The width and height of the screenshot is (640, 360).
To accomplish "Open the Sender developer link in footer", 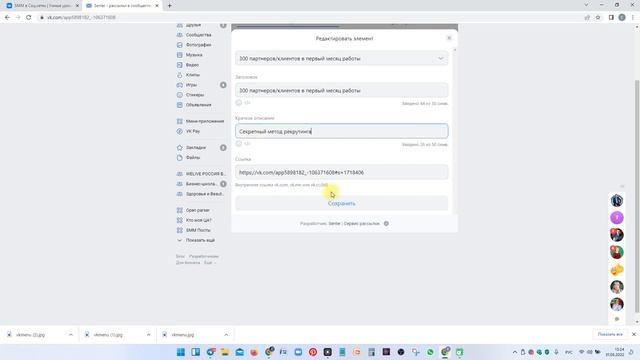I will pos(334,224).
